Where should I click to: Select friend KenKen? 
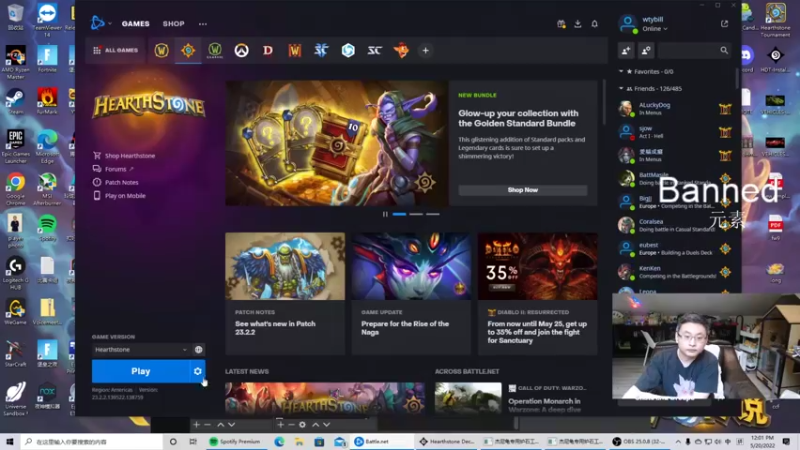coord(675,272)
